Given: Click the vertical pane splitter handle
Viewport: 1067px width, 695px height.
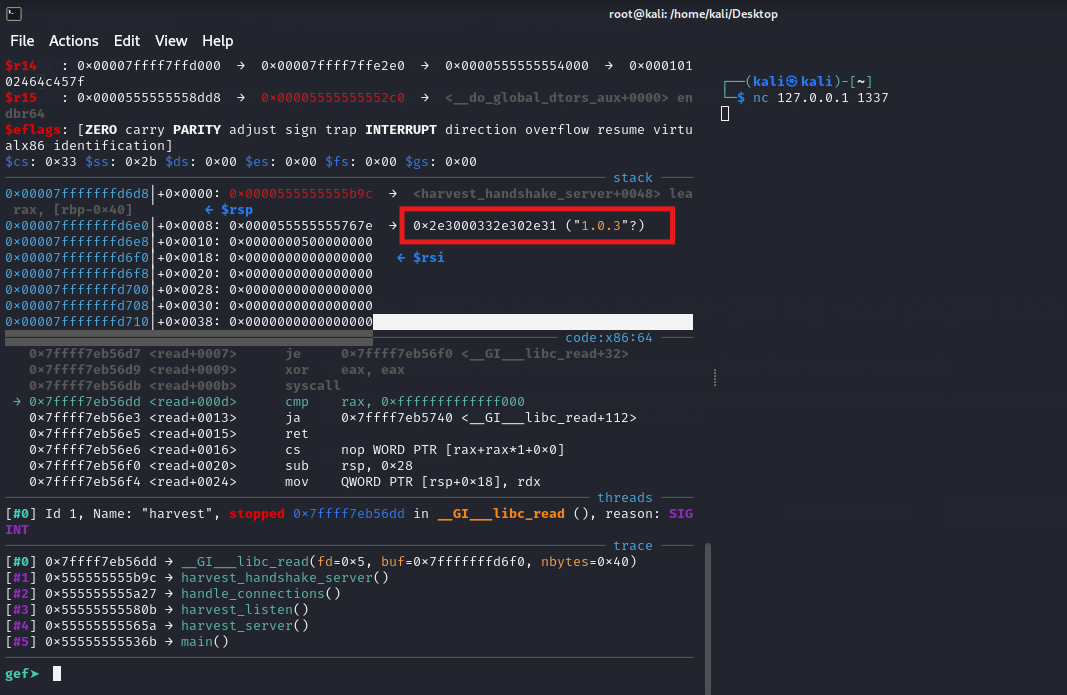Looking at the screenshot, I should coord(714,377).
